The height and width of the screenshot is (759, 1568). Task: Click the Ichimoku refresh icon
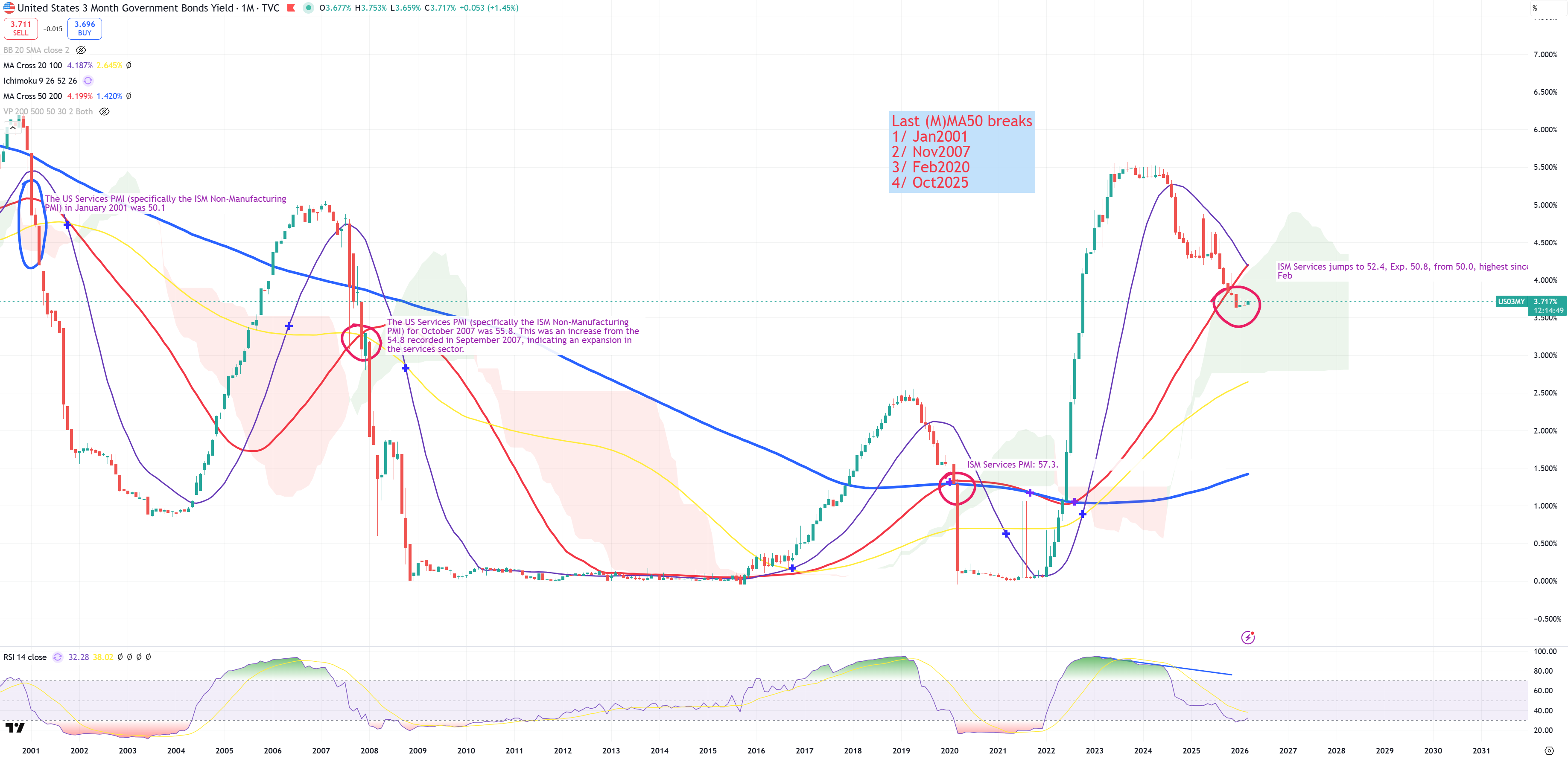tap(88, 81)
